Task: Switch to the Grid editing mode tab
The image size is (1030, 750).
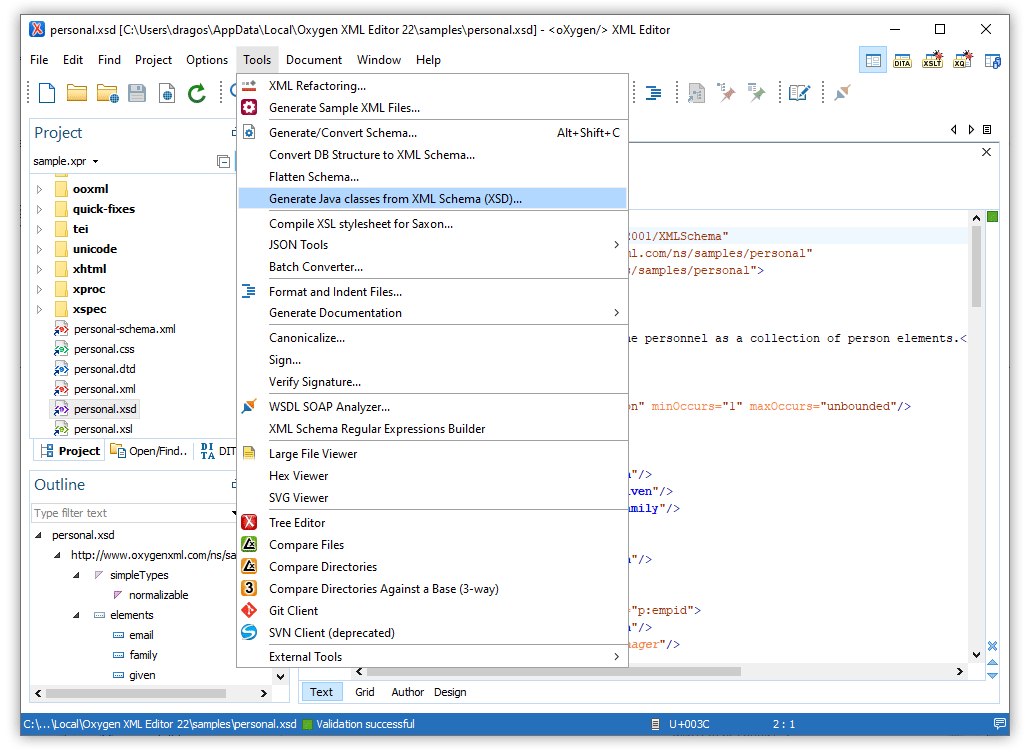Action: pyautogui.click(x=365, y=692)
